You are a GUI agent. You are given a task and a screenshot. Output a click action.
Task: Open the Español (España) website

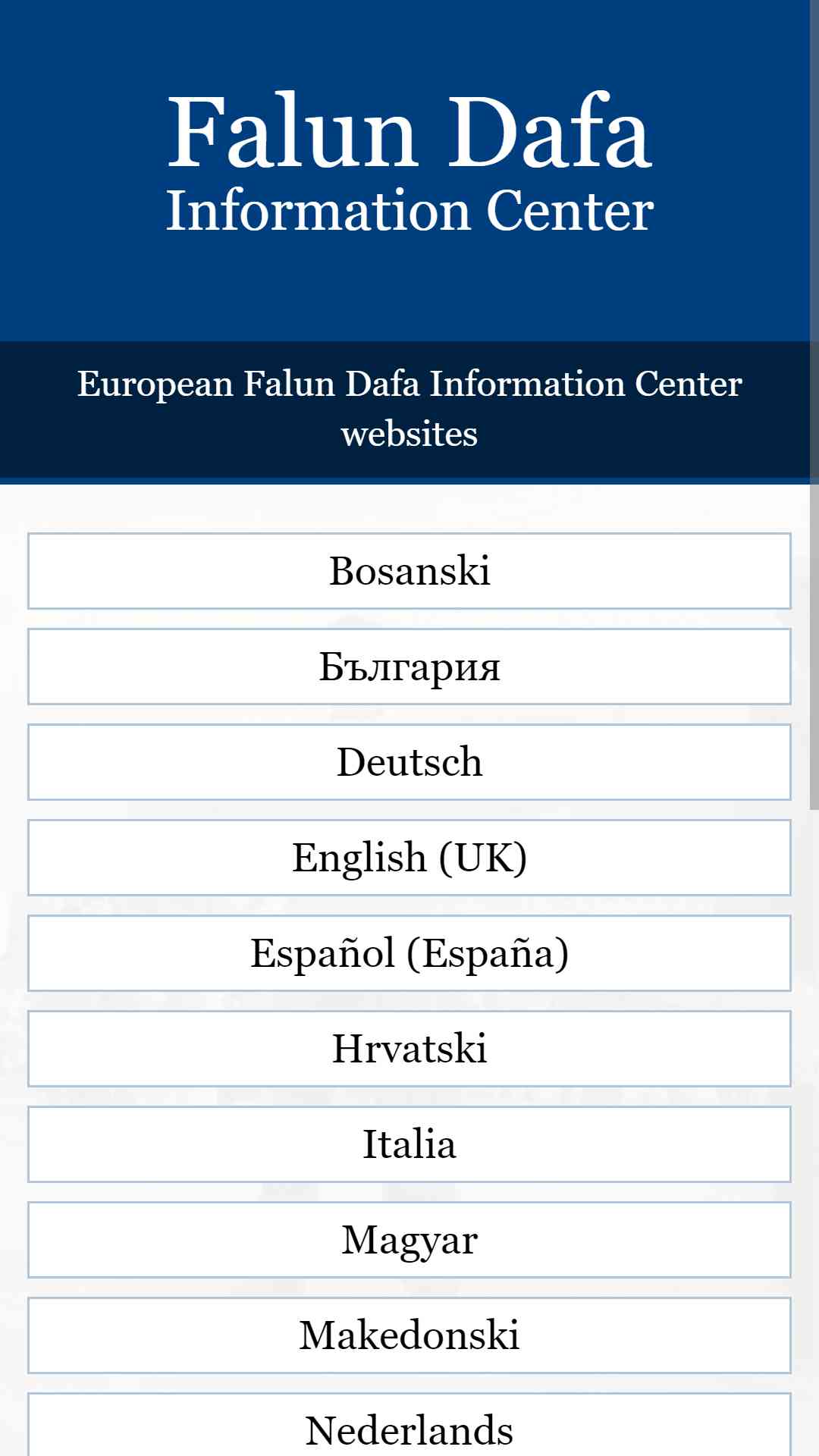click(x=409, y=953)
